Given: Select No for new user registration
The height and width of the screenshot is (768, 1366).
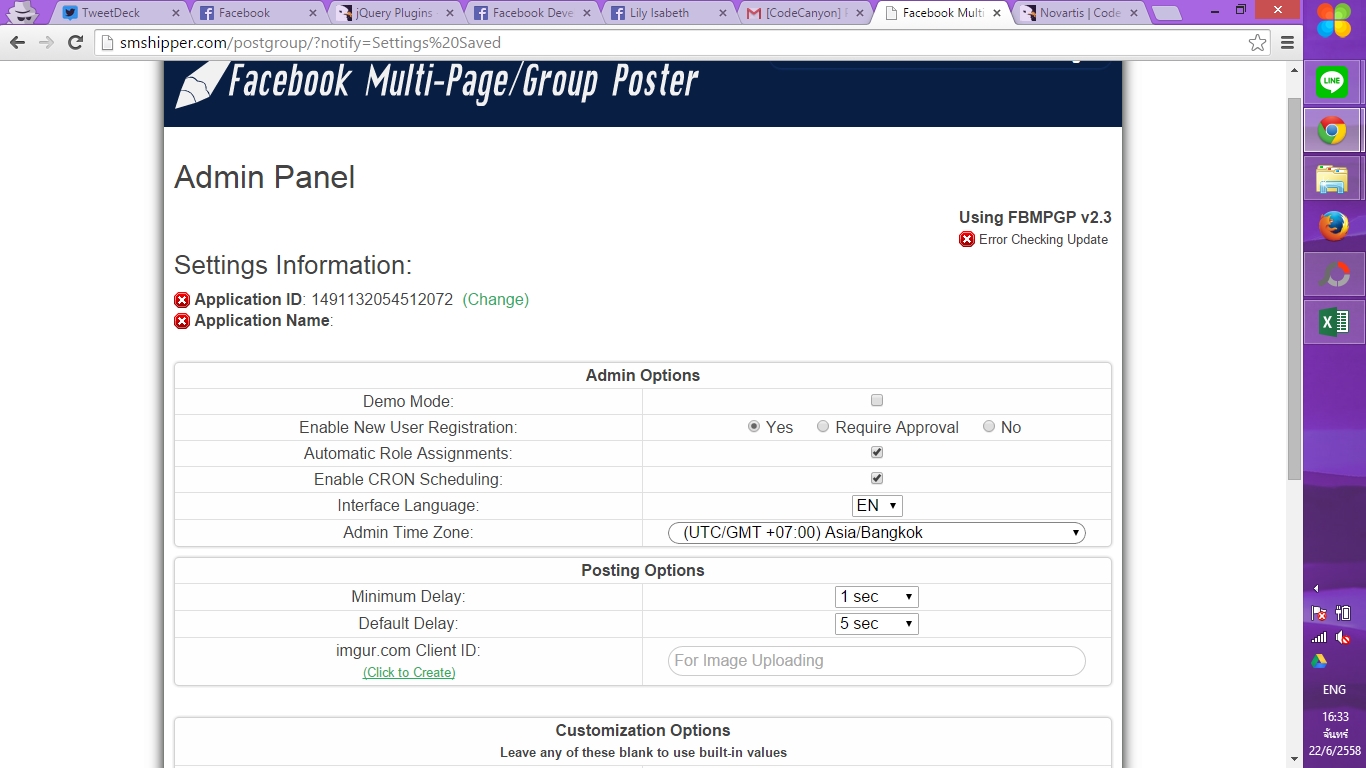Looking at the screenshot, I should pos(989,426).
